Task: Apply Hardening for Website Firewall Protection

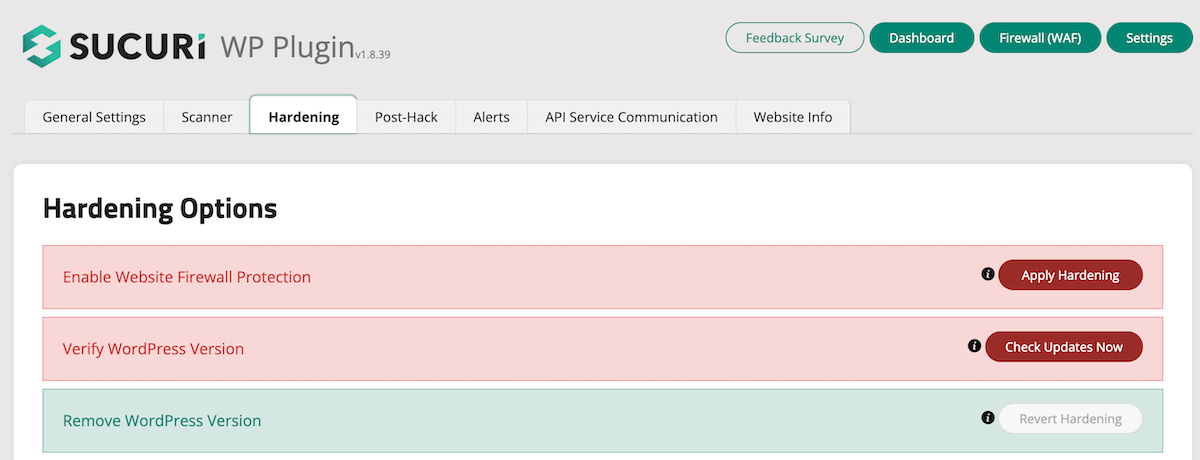Action: pos(1070,275)
